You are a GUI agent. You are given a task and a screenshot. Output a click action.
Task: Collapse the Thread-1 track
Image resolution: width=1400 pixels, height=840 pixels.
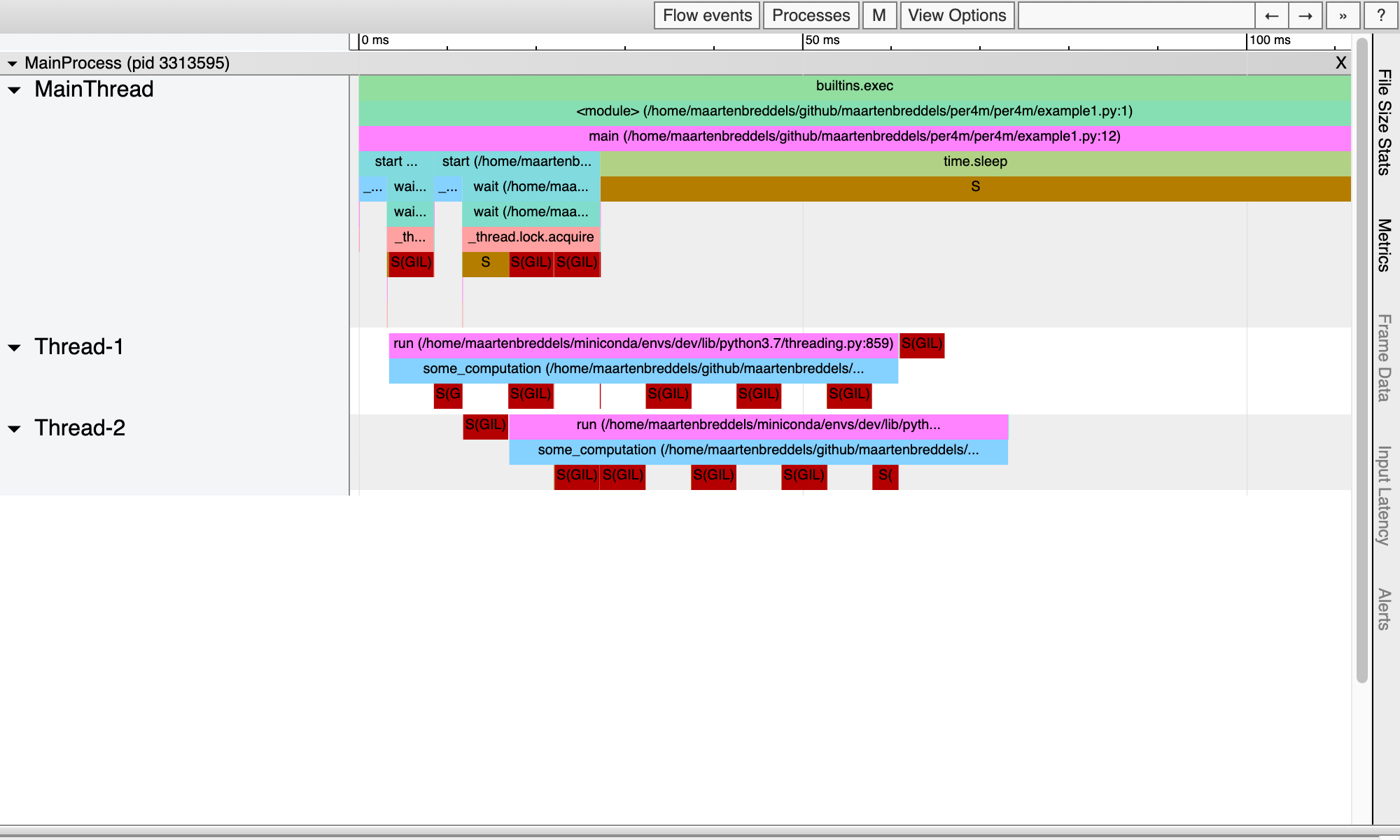tap(15, 348)
